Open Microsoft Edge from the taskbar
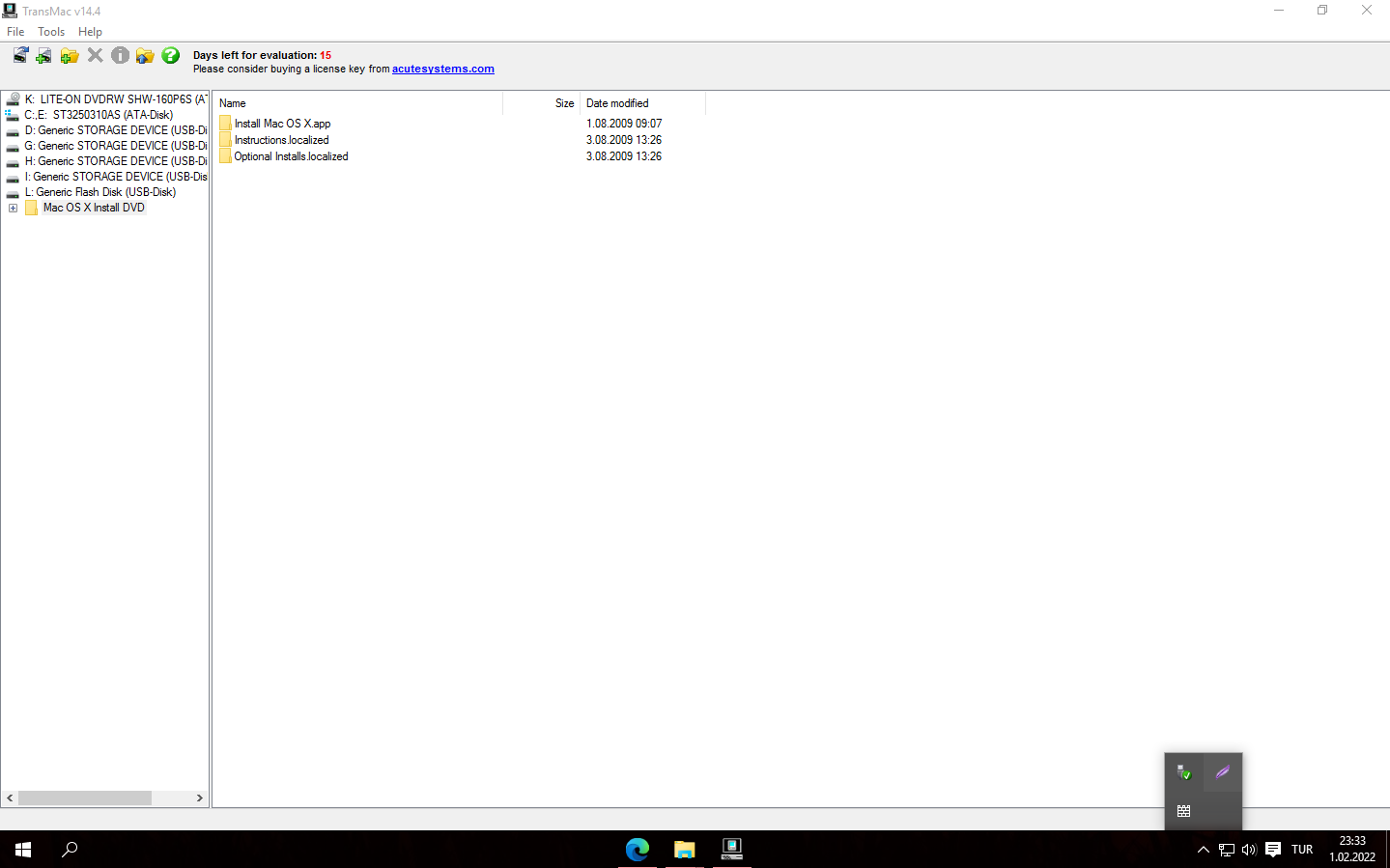The width and height of the screenshot is (1390, 868). coord(638,850)
